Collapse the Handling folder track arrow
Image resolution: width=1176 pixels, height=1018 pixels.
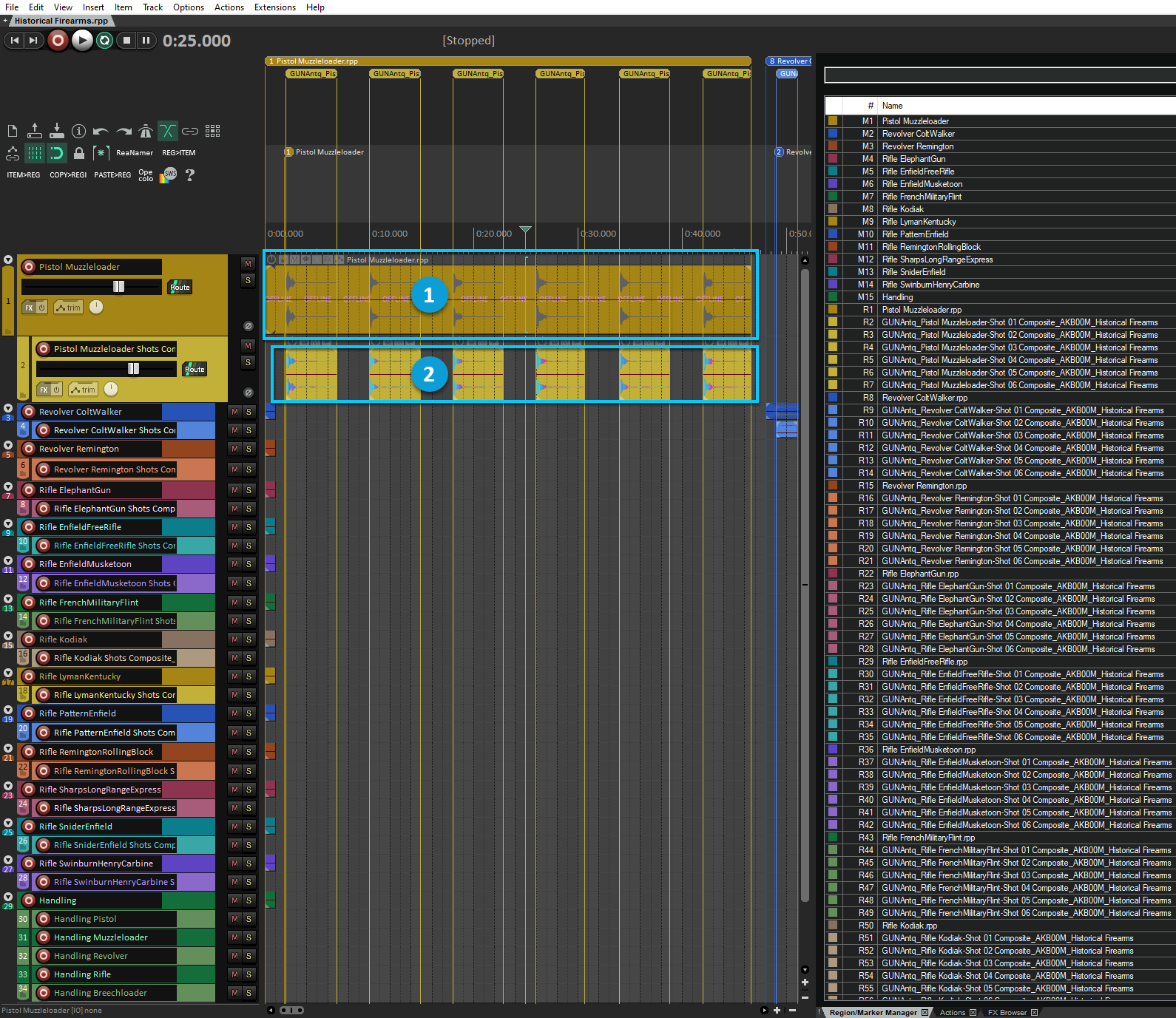point(8,897)
